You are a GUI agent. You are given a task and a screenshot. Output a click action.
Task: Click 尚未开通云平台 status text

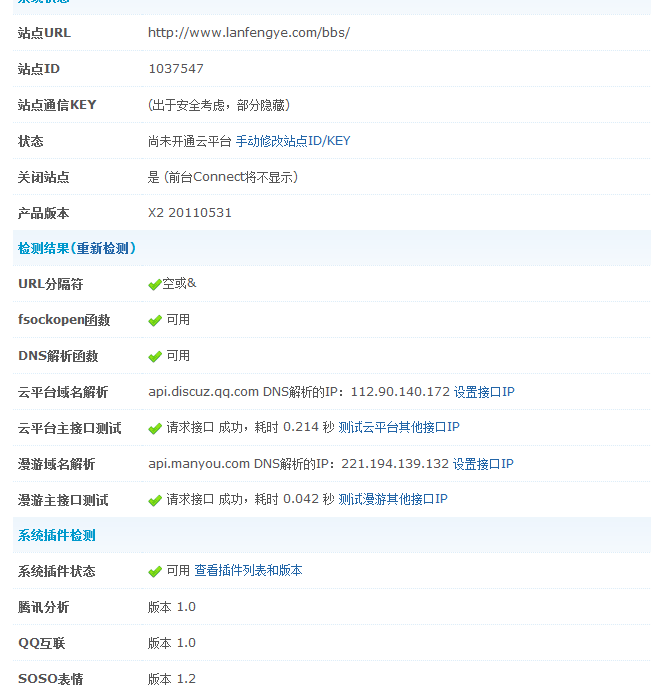tap(189, 141)
